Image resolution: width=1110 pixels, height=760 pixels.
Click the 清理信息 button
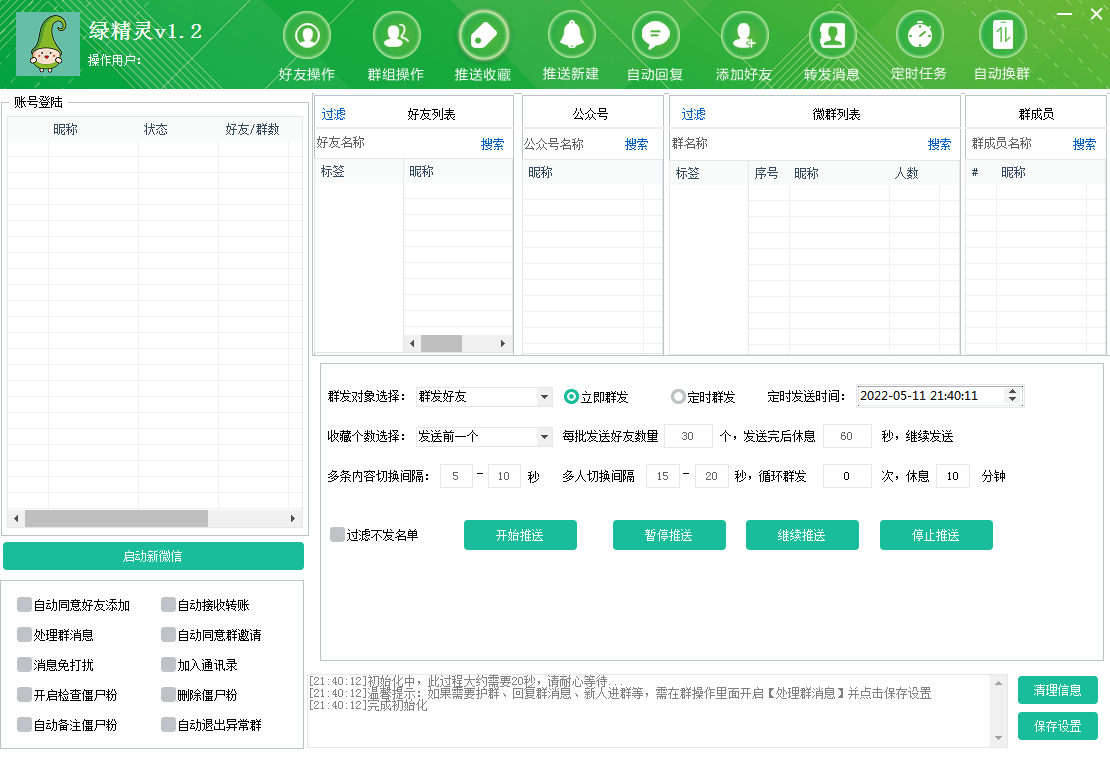point(1058,690)
